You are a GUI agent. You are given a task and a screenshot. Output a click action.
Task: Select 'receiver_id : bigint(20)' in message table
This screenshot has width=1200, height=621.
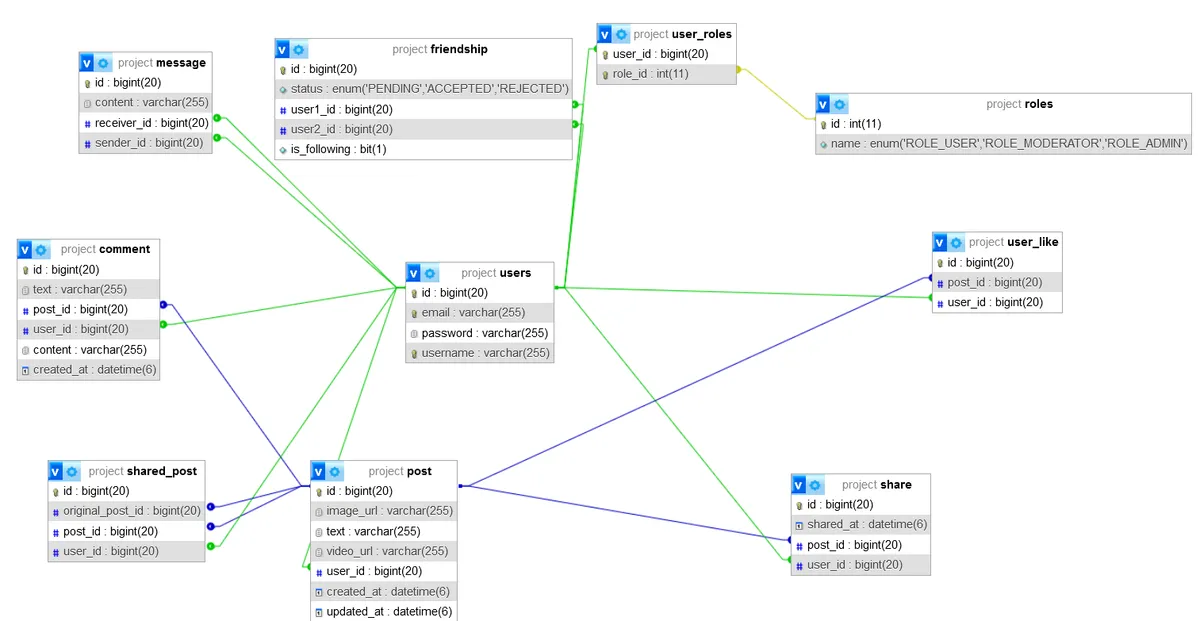[x=146, y=123]
